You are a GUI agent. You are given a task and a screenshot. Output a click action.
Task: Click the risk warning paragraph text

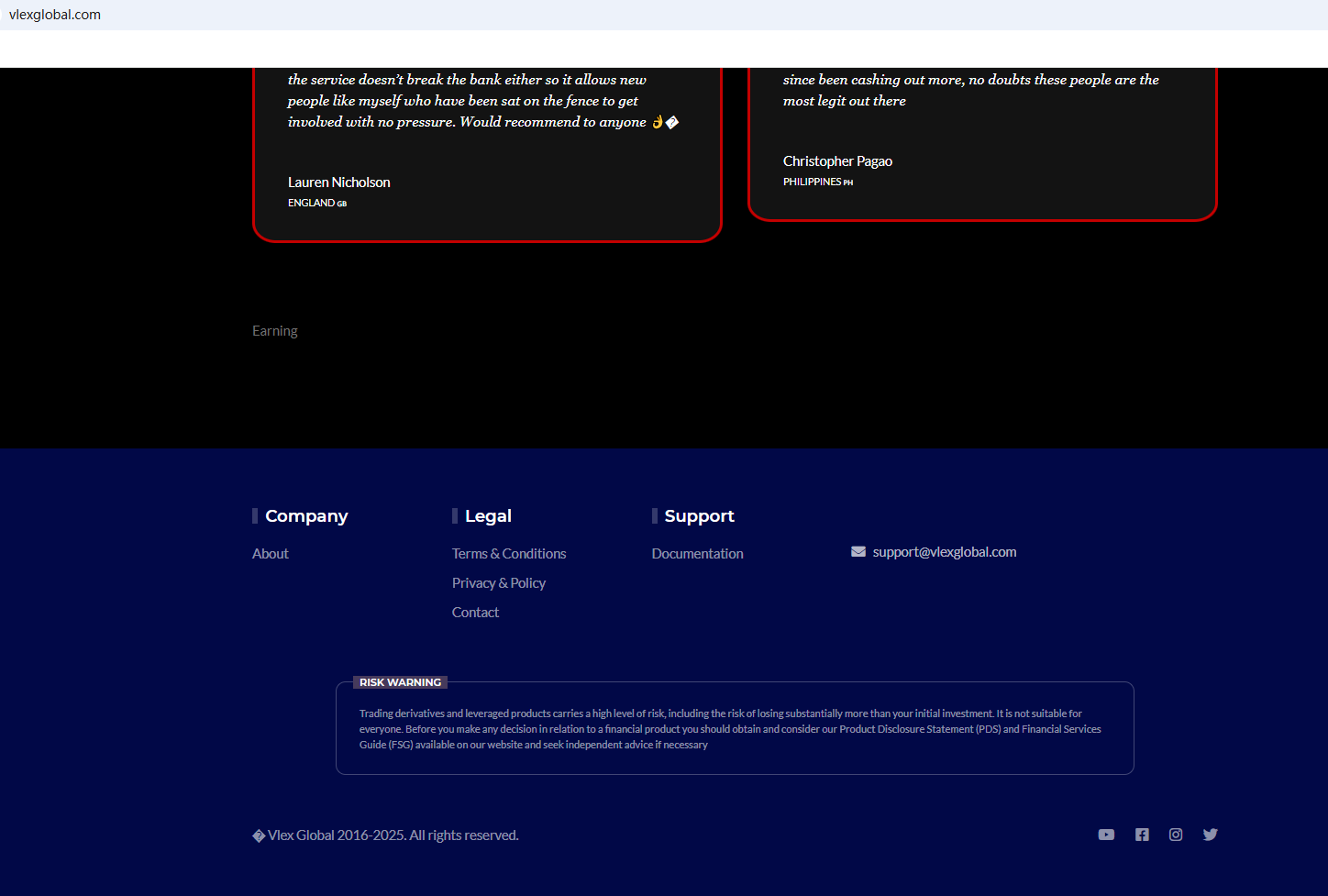tap(730, 729)
